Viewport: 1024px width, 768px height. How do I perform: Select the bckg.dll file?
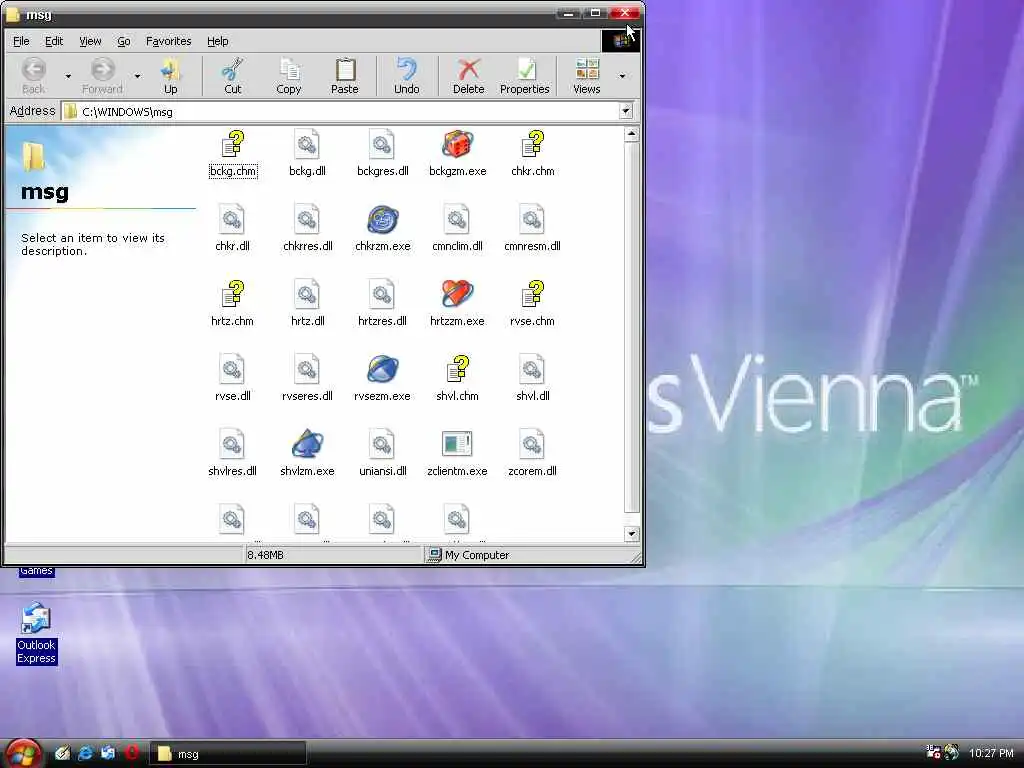pyautogui.click(x=307, y=154)
